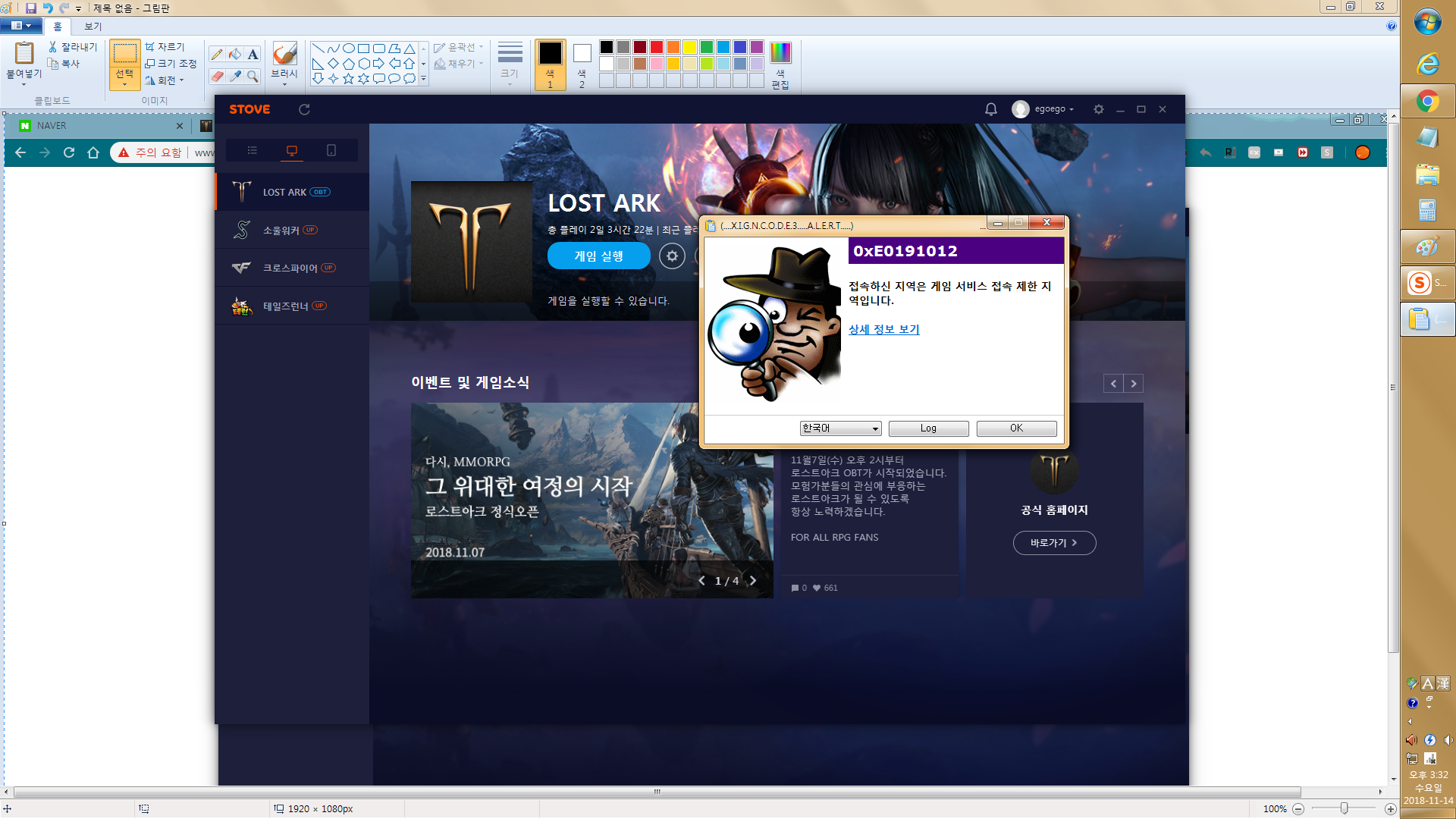This screenshot has width=1456, height=819.
Task: Click the mobile device icon in STOVE sidebar
Action: point(331,150)
